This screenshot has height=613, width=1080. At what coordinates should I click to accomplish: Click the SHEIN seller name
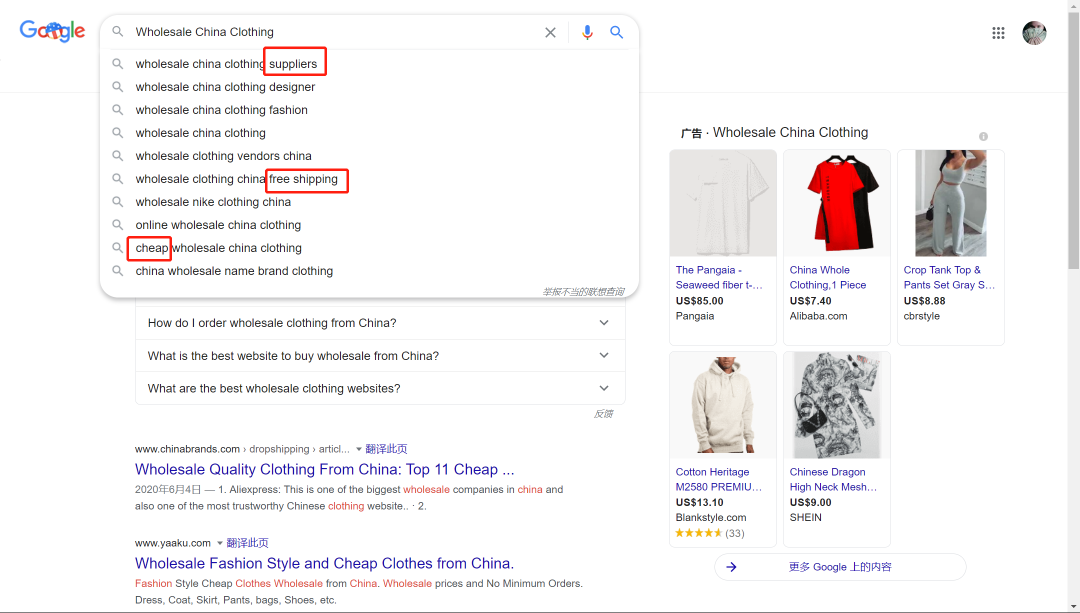coord(805,517)
